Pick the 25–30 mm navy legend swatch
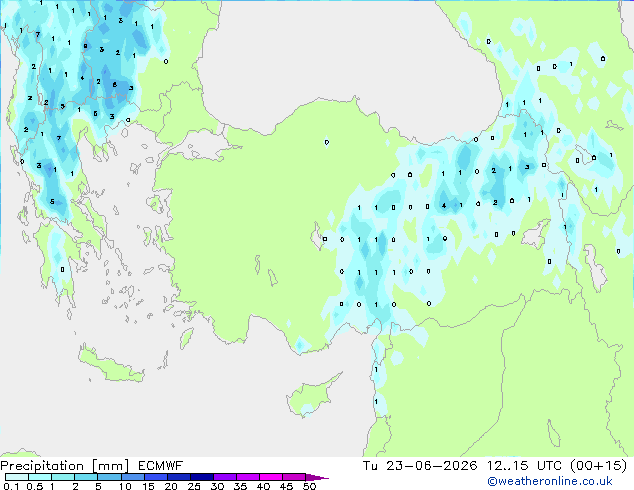Image resolution: width=634 pixels, height=490 pixels. click(x=202, y=477)
